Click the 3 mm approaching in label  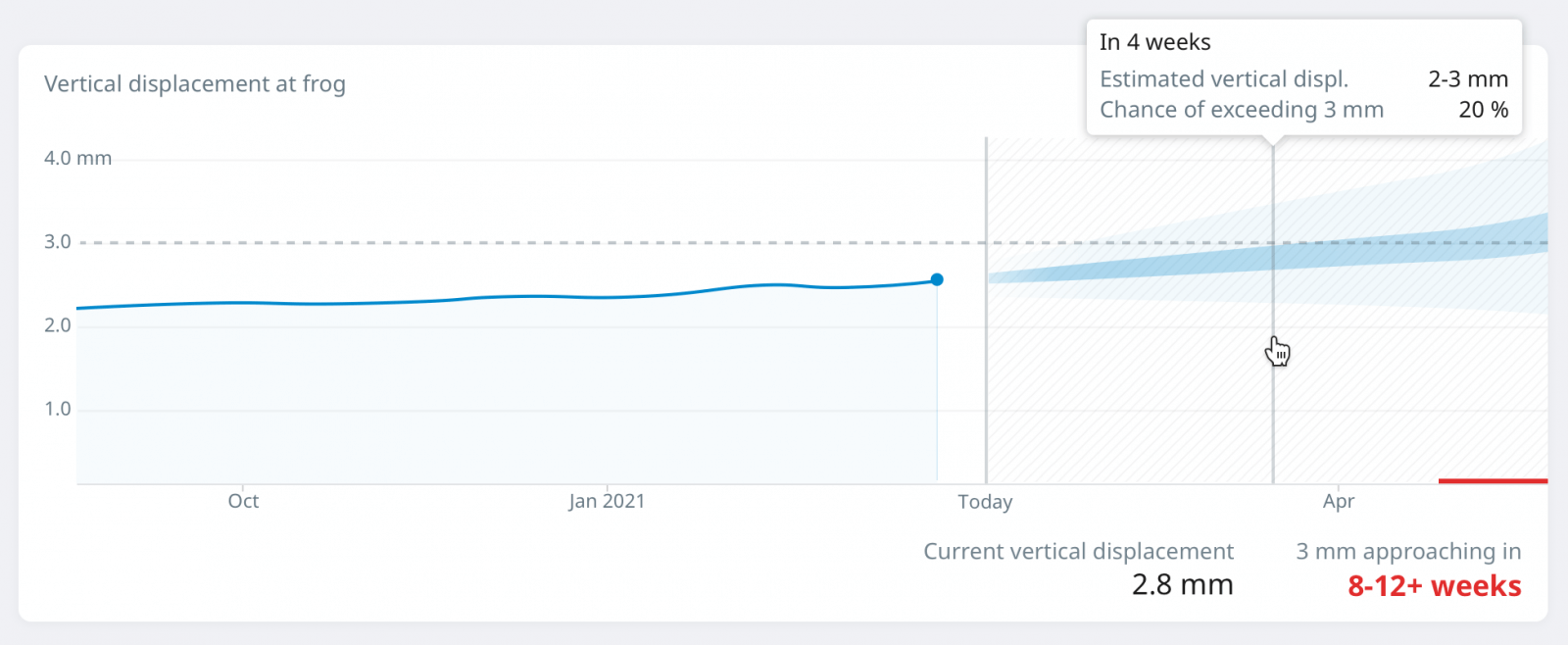(x=1408, y=552)
